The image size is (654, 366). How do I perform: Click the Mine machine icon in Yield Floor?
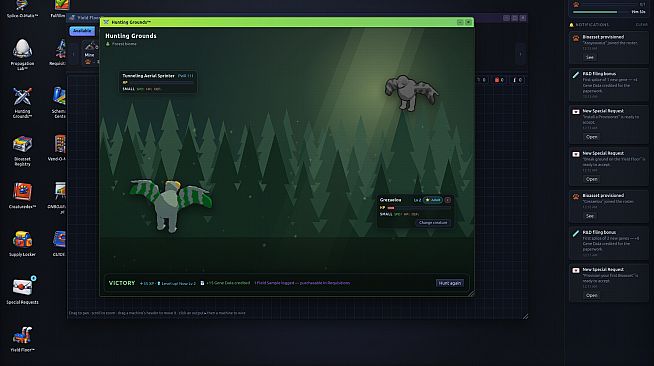[x=90, y=47]
